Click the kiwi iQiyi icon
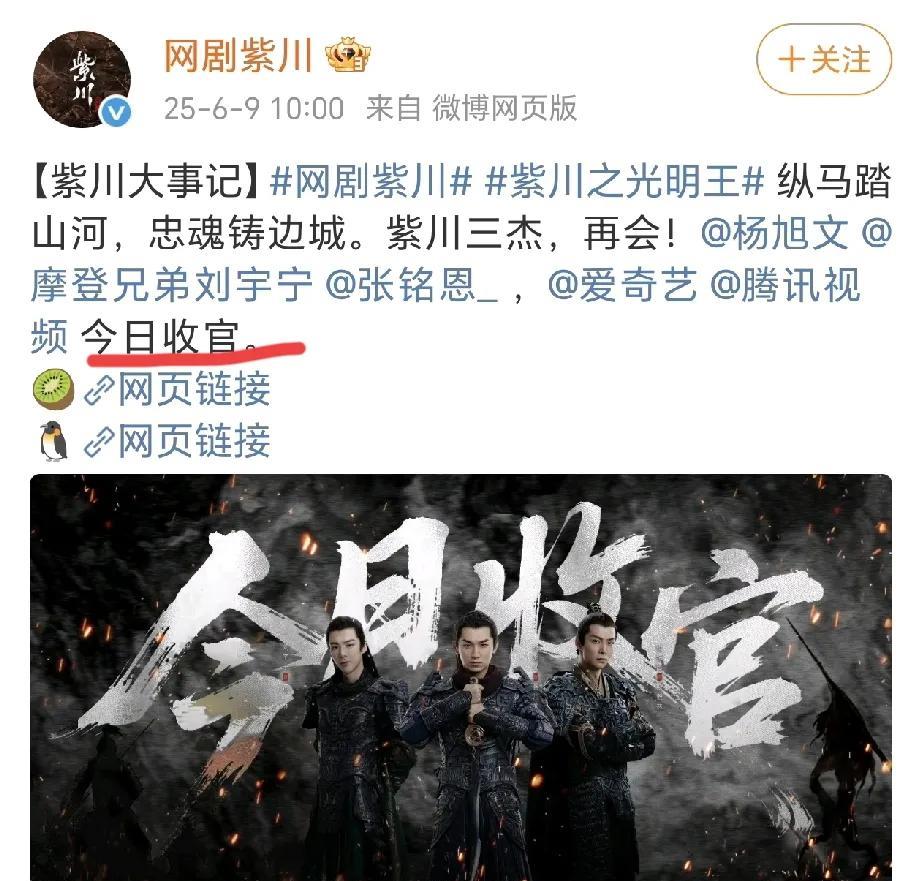Viewport: 923px width, 881px height. tap(53, 389)
